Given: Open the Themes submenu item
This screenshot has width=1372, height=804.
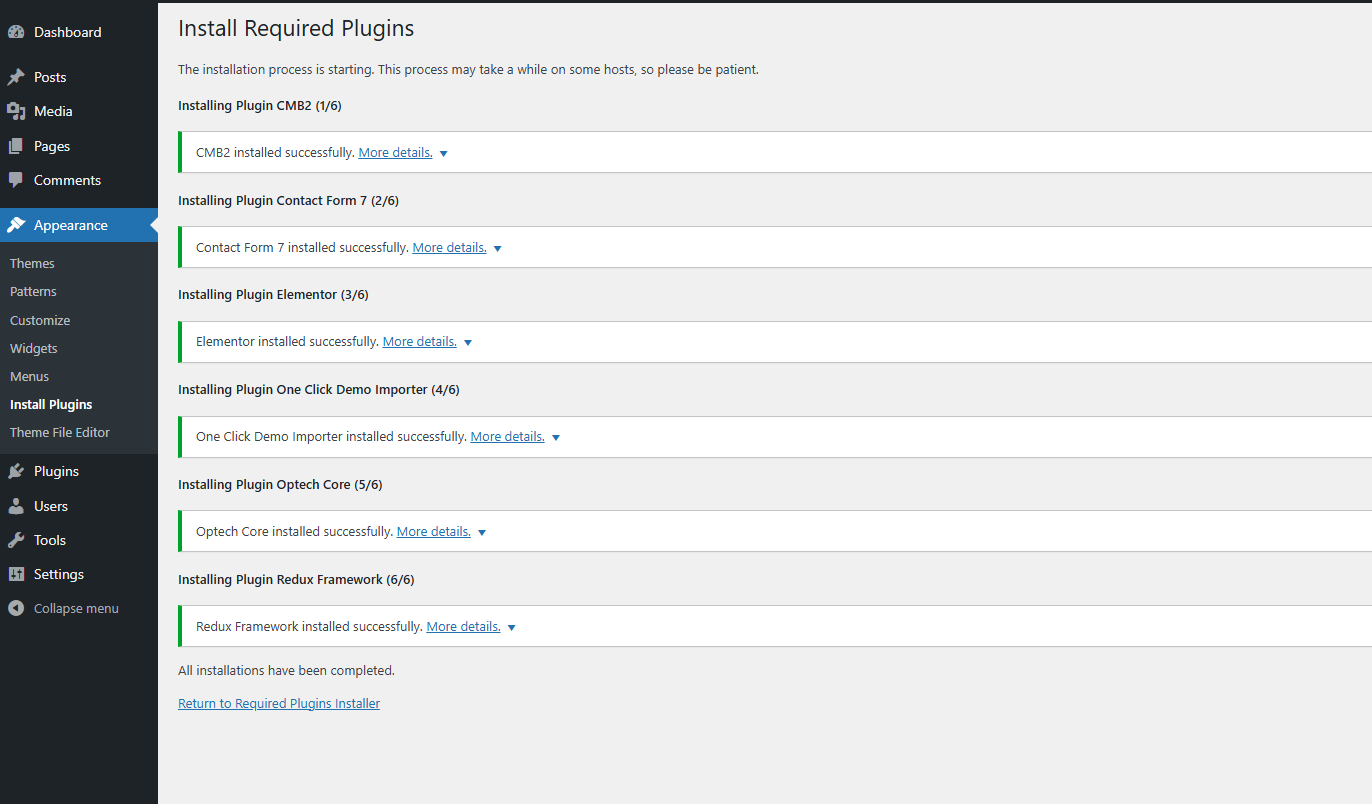Looking at the screenshot, I should [x=32, y=263].
